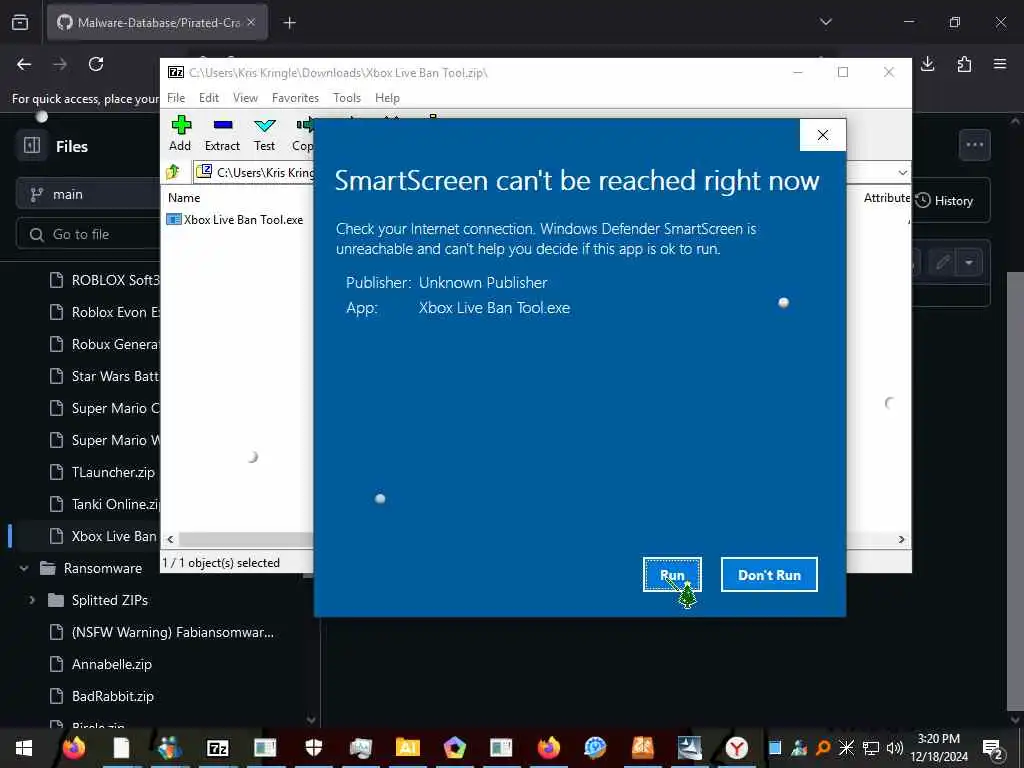This screenshot has height=768, width=1024.
Task: Open the Help menu in 7-Zip
Action: click(x=387, y=98)
